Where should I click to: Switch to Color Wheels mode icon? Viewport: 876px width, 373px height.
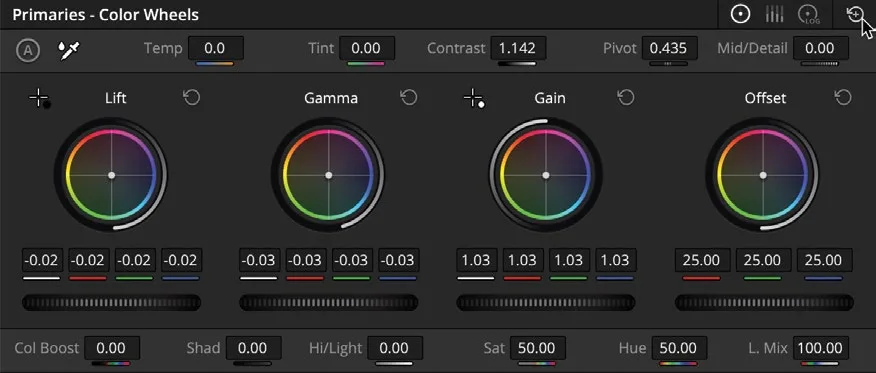(x=741, y=15)
